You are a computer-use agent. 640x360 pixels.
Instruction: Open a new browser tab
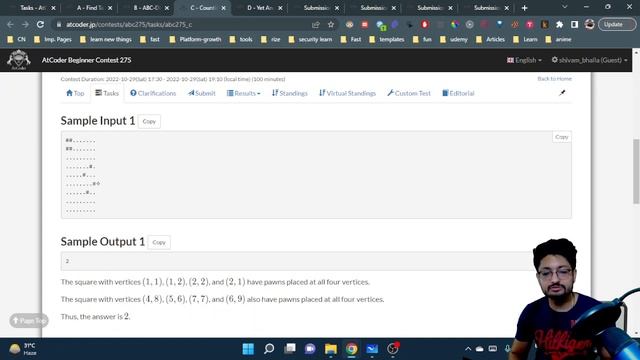(x=524, y=8)
